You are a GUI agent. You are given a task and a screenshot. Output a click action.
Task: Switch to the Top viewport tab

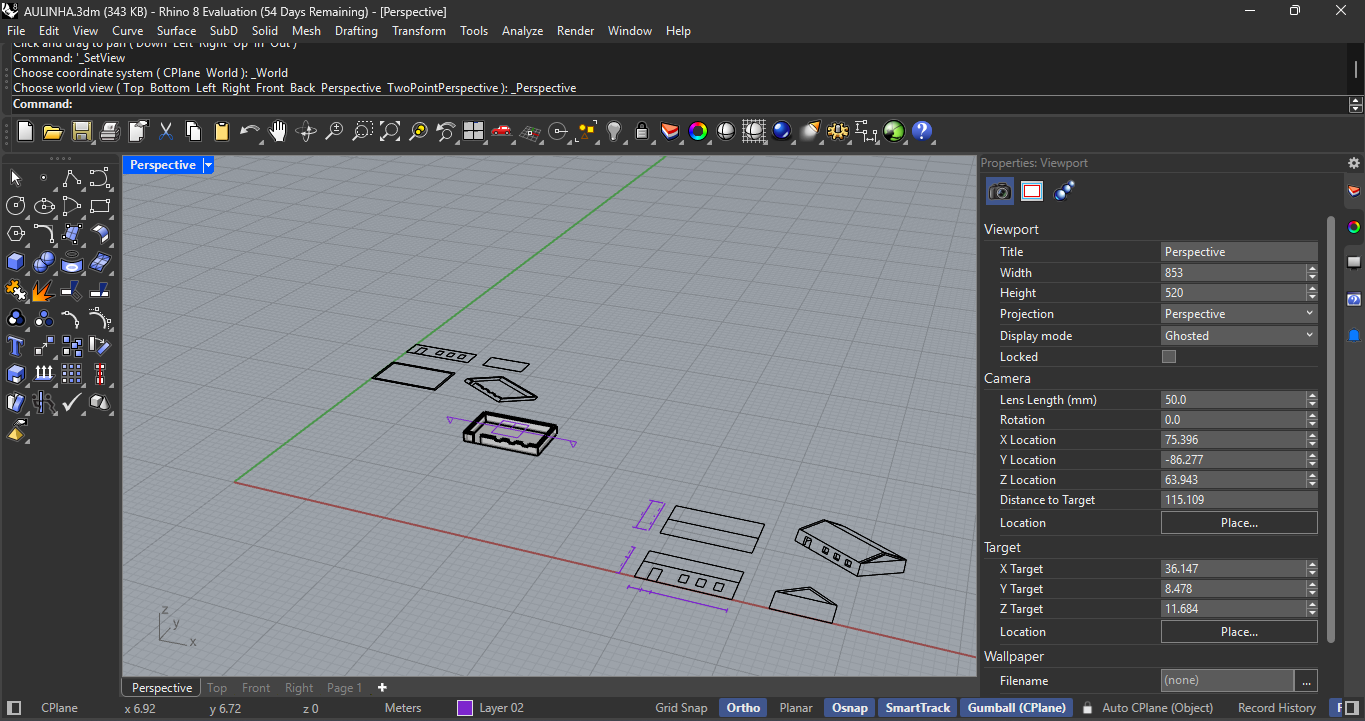216,687
